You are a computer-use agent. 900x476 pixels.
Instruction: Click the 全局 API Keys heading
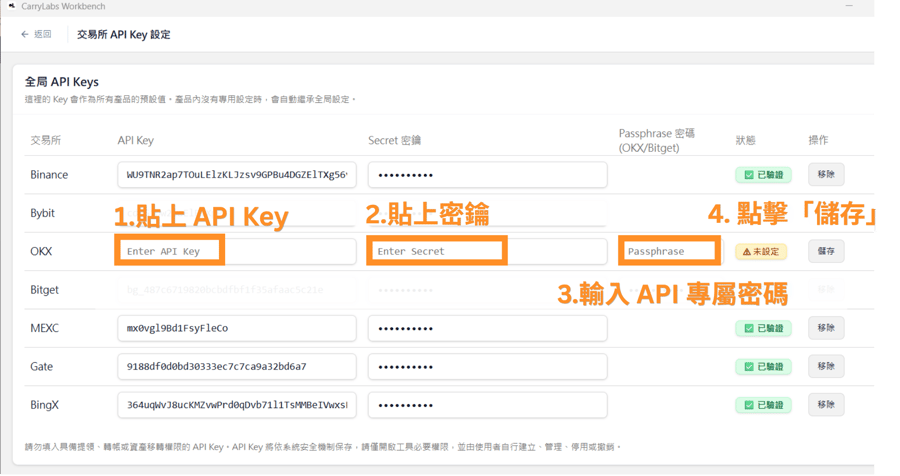tap(61, 82)
